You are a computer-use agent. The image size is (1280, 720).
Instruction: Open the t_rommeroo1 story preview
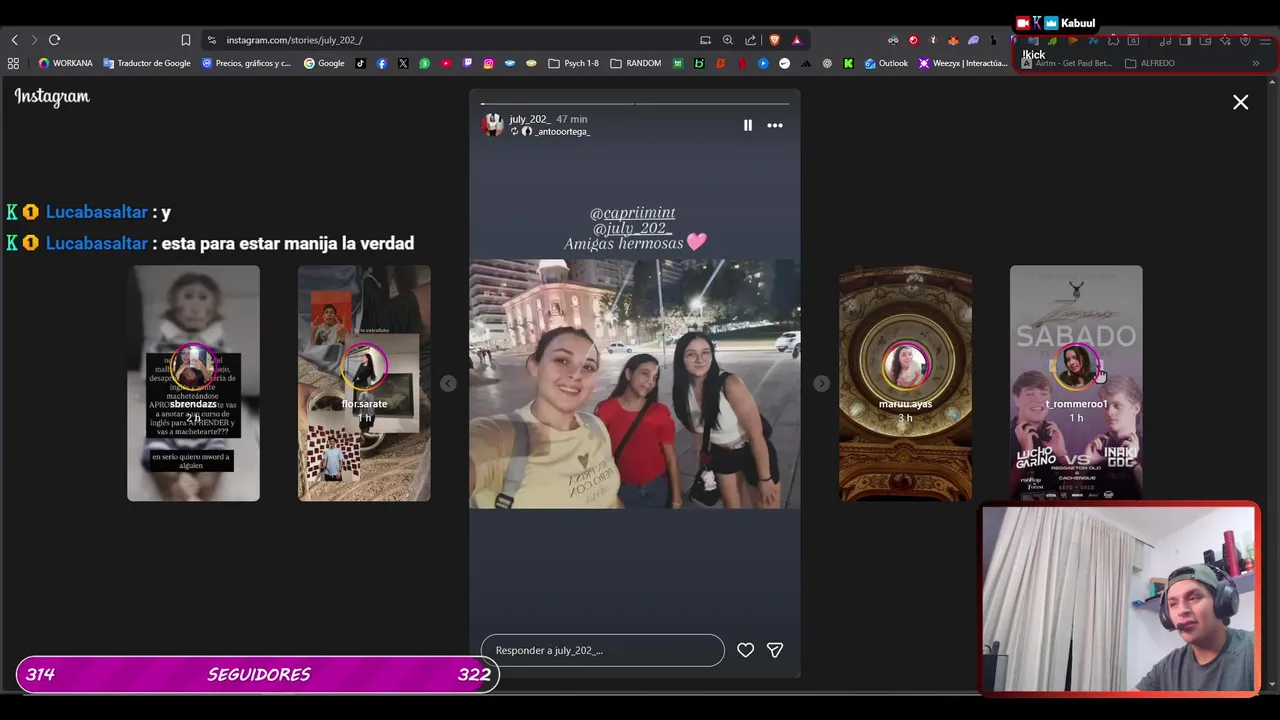click(x=1076, y=383)
